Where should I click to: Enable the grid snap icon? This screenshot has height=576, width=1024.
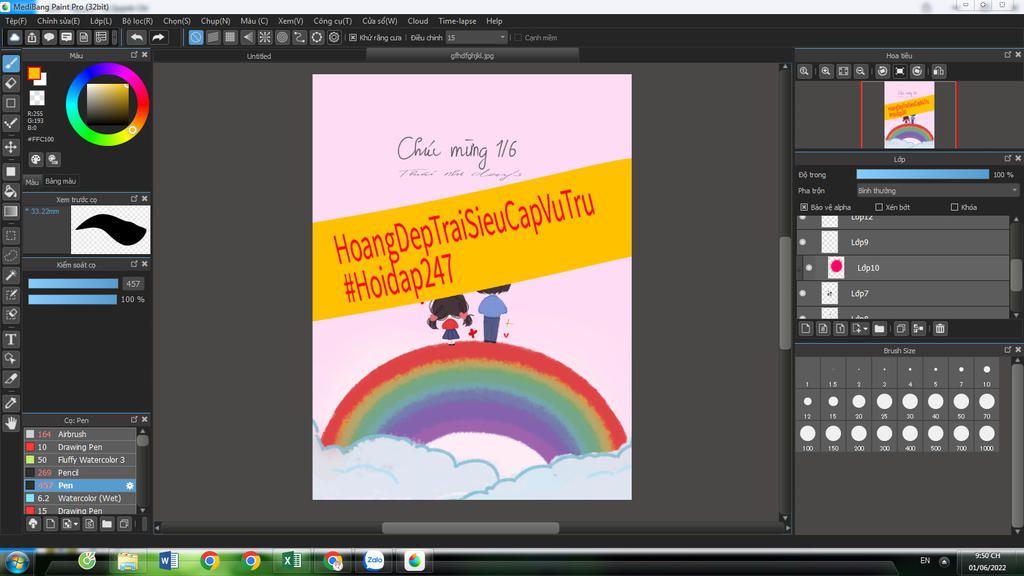pos(230,37)
